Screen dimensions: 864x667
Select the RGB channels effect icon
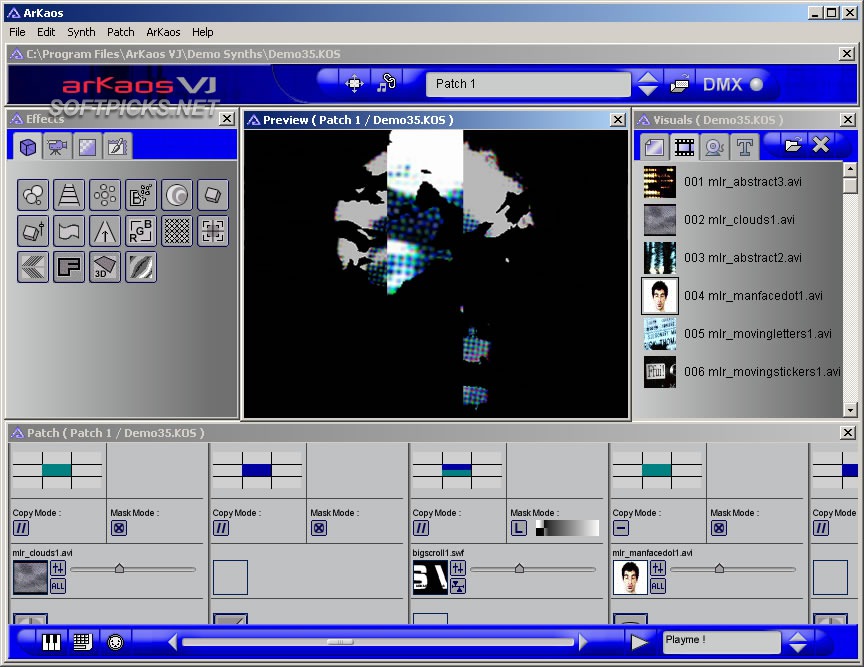pos(140,231)
